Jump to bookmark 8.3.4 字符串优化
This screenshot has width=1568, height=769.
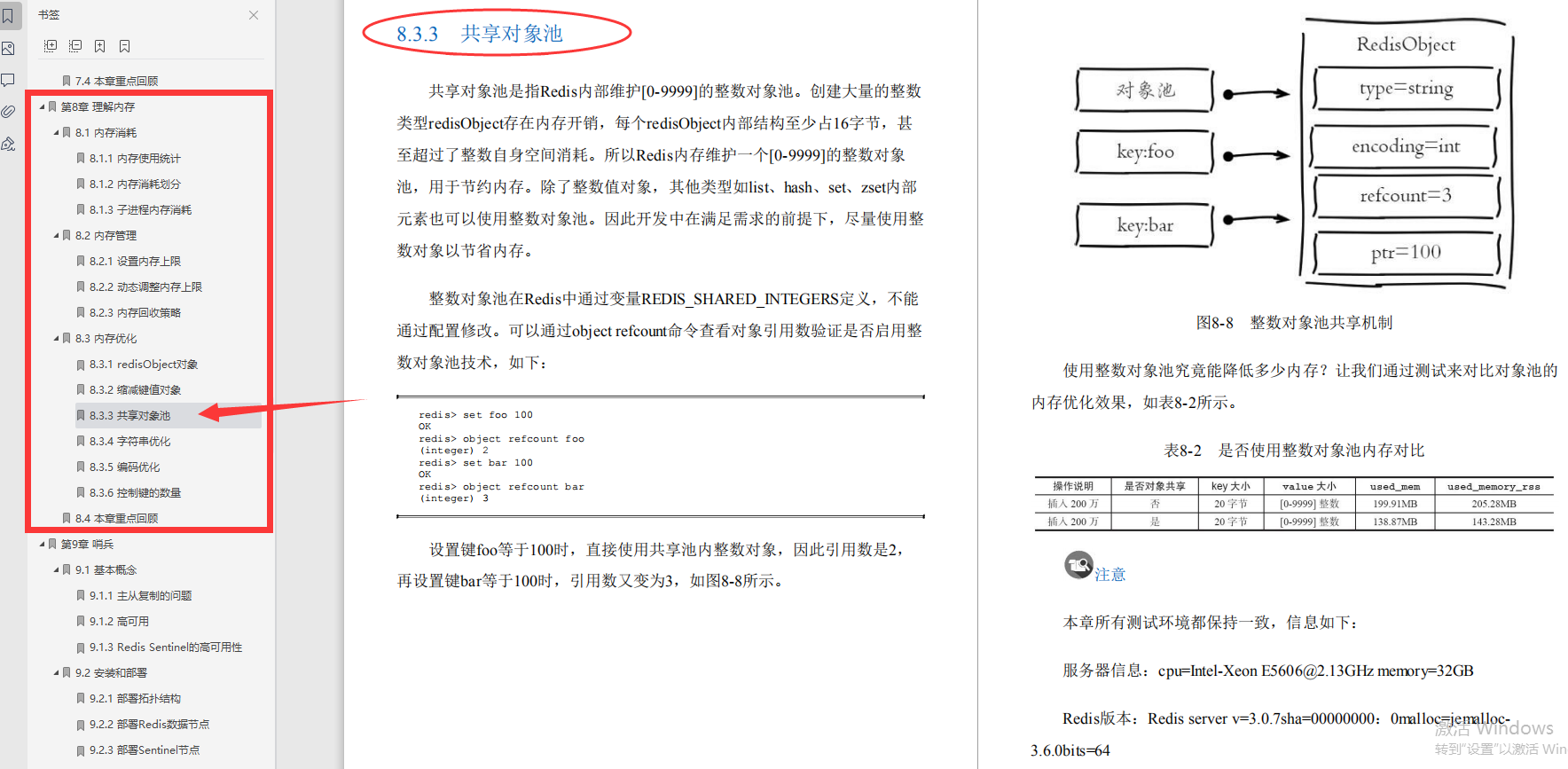(129, 441)
